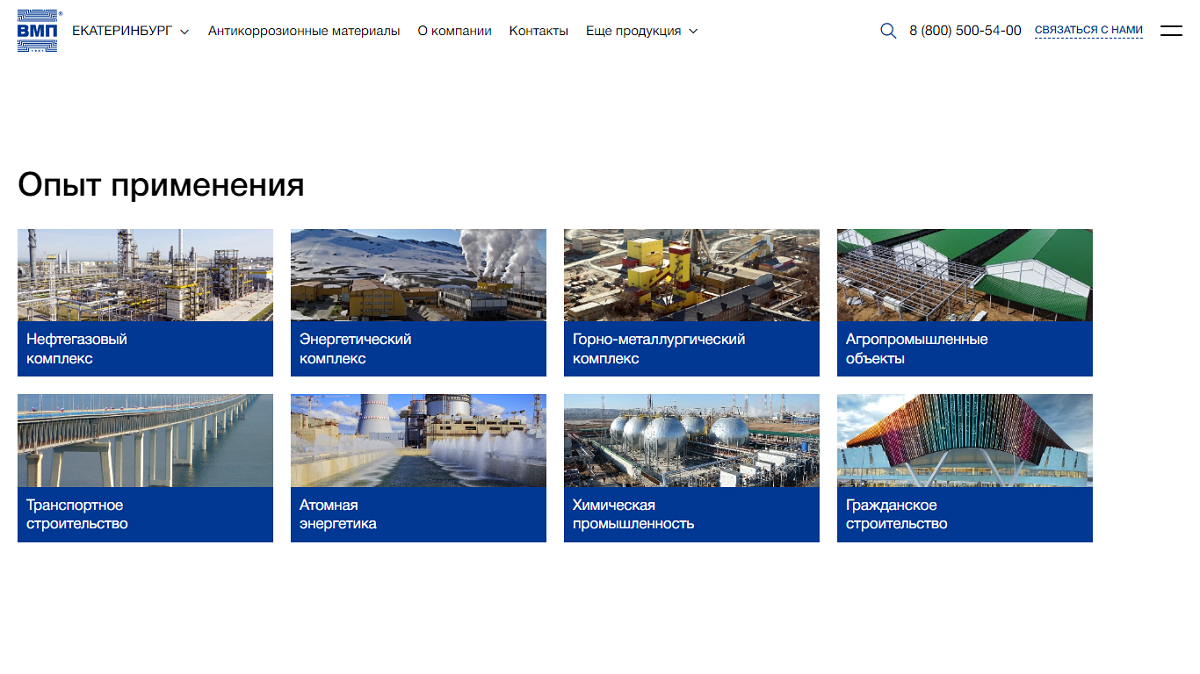
Task: Select the Агропромышленные объекты label
Action: tap(917, 349)
